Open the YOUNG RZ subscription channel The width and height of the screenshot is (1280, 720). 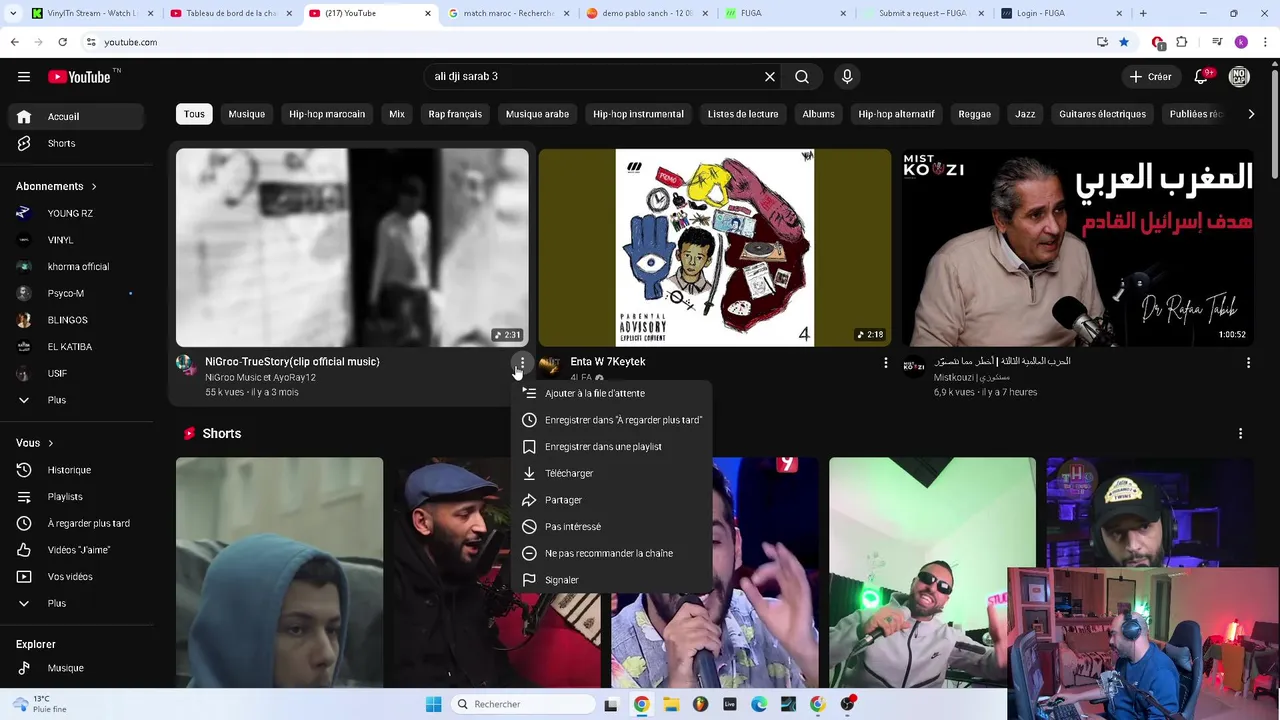click(x=77, y=213)
